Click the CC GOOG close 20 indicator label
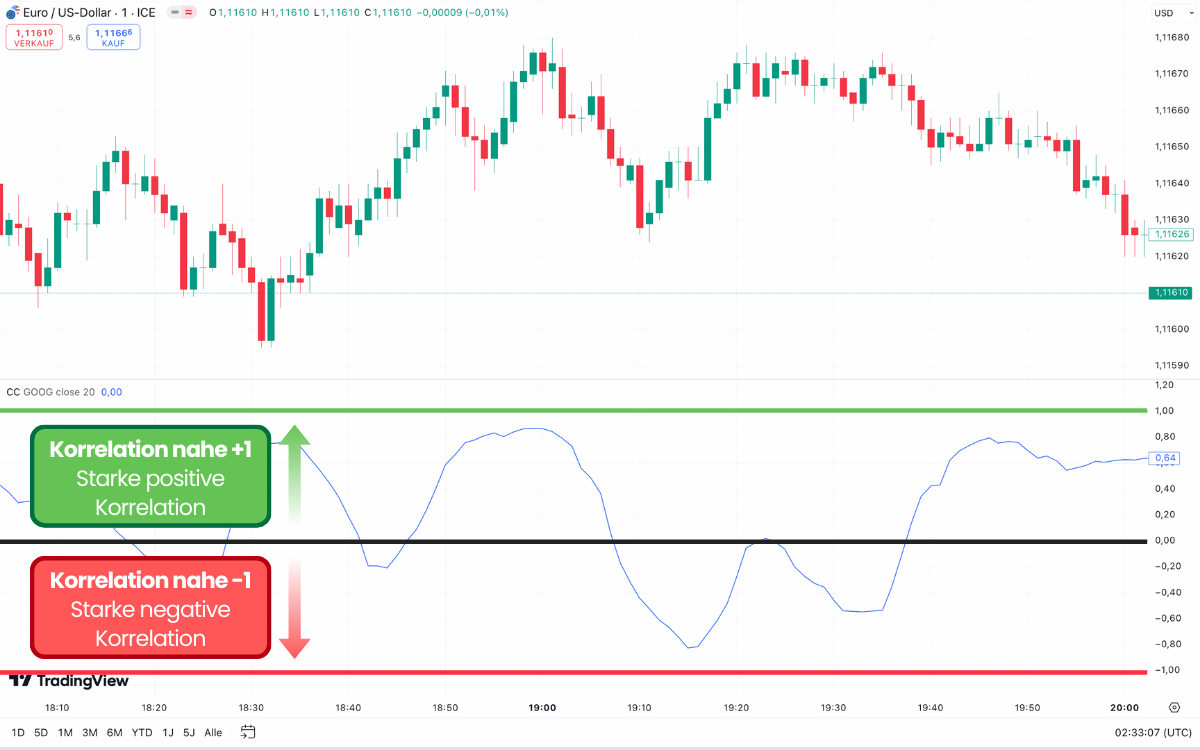Viewport: 1200px width, 750px height. coord(51,392)
